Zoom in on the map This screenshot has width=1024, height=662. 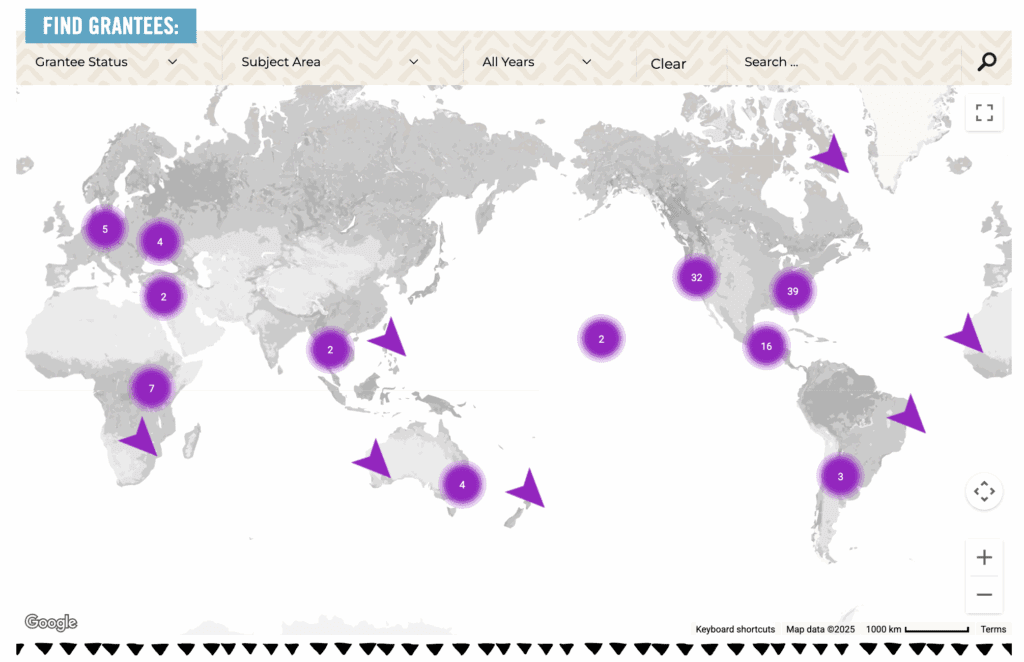tap(984, 557)
